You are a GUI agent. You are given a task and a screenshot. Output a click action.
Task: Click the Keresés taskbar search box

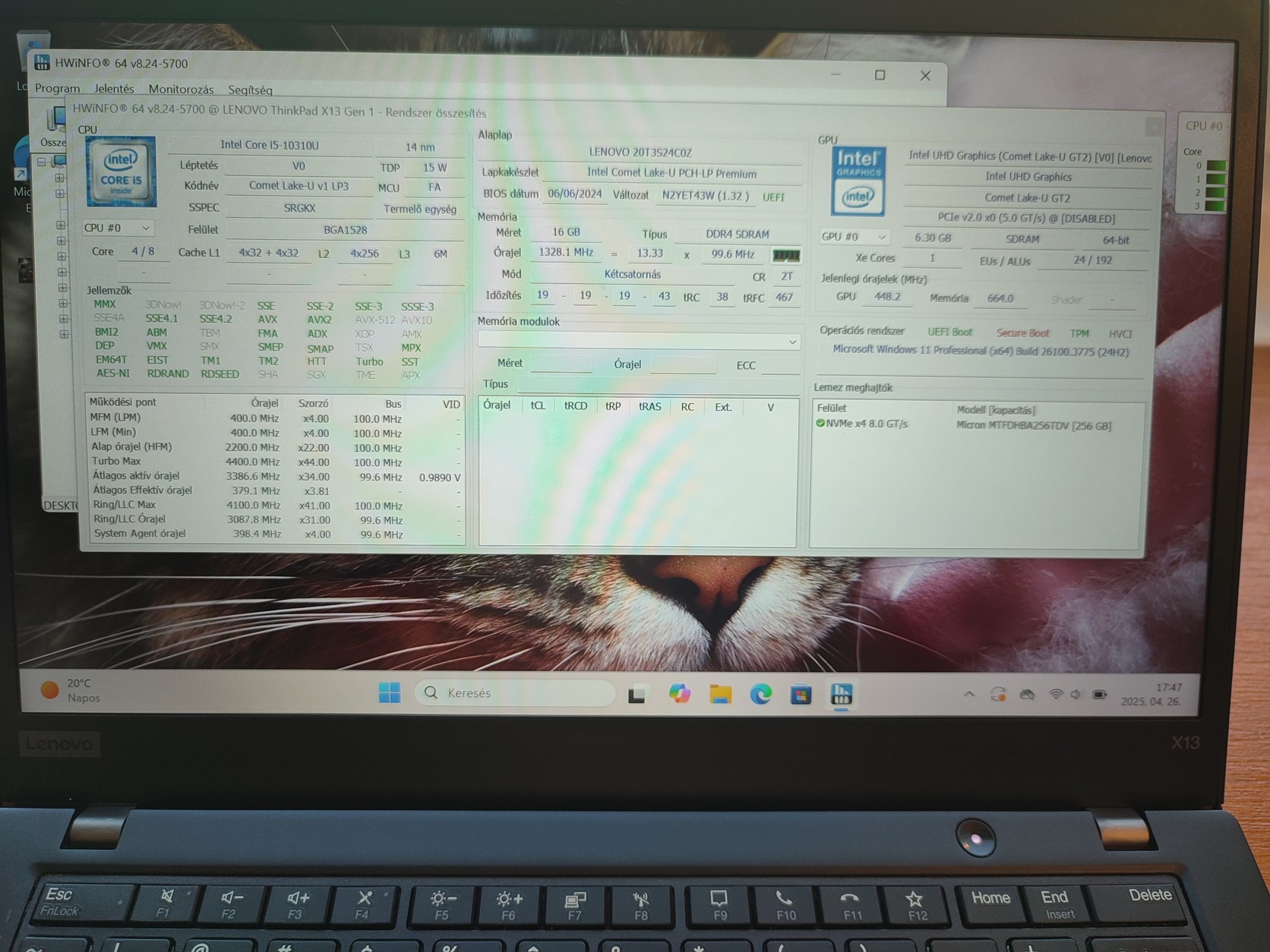tap(515, 692)
